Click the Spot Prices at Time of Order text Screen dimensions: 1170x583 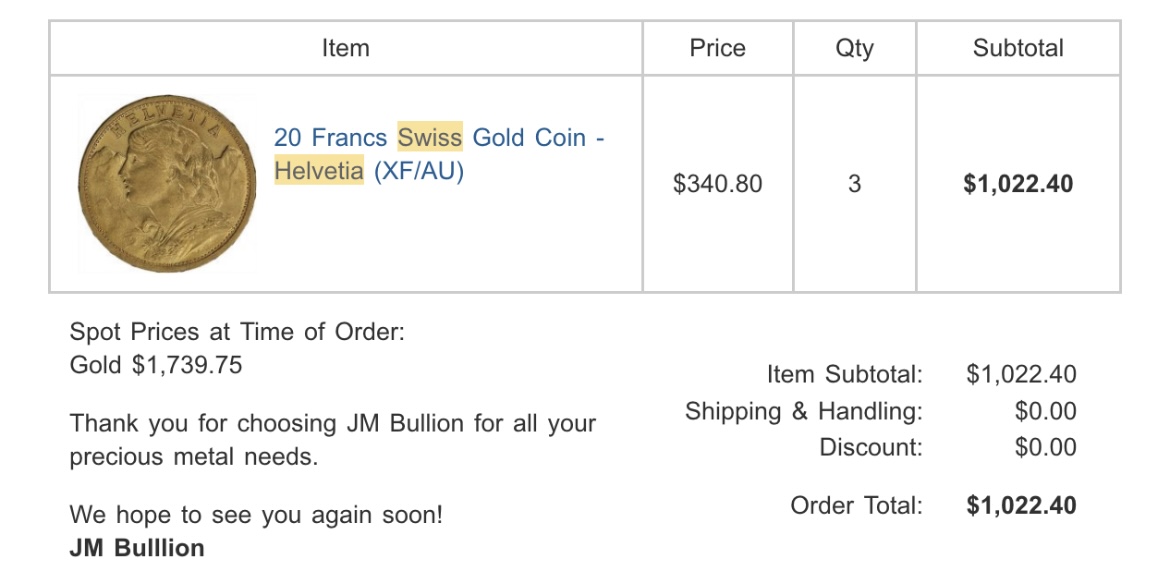click(237, 332)
